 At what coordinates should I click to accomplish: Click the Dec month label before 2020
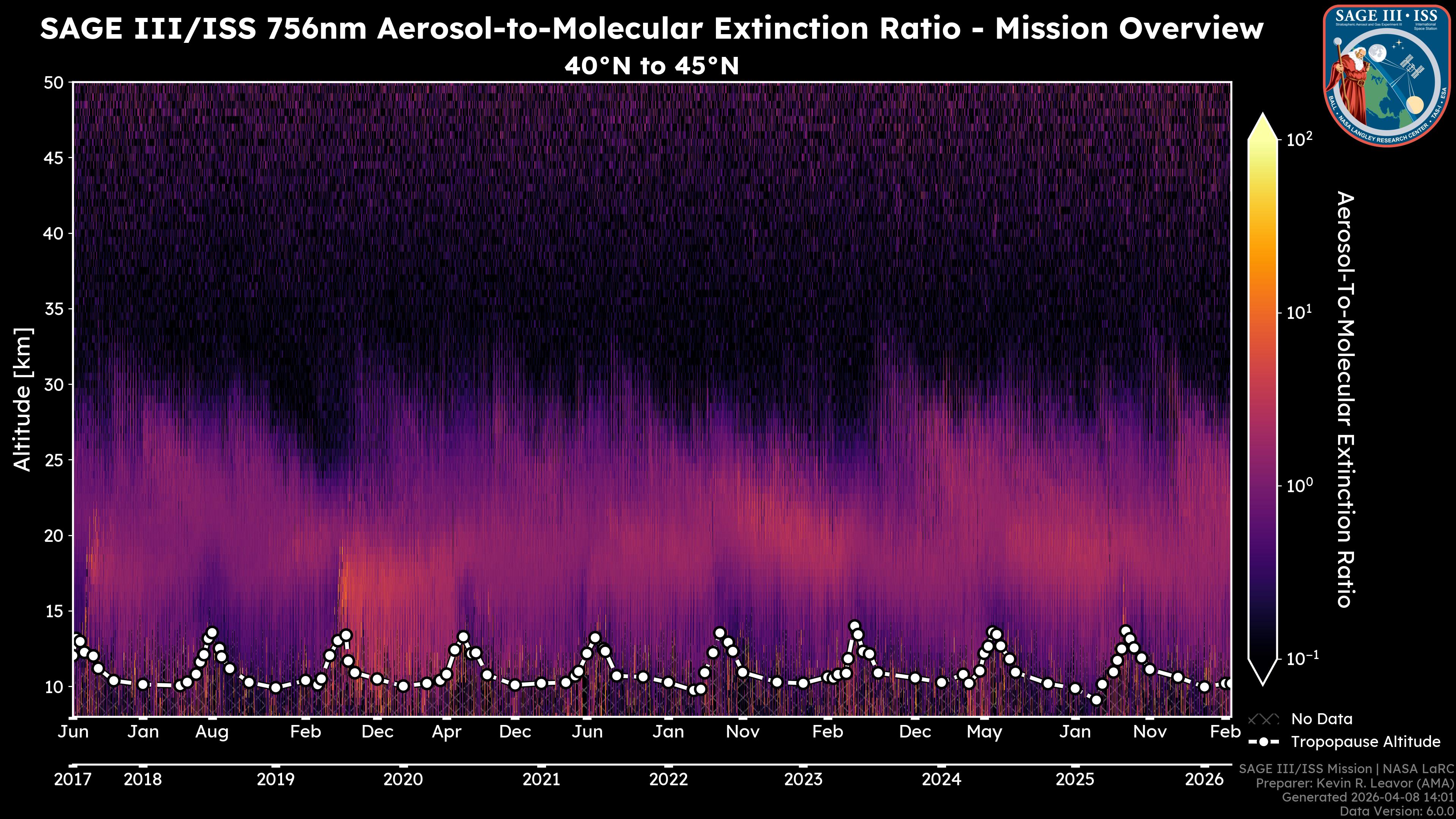coord(377,732)
